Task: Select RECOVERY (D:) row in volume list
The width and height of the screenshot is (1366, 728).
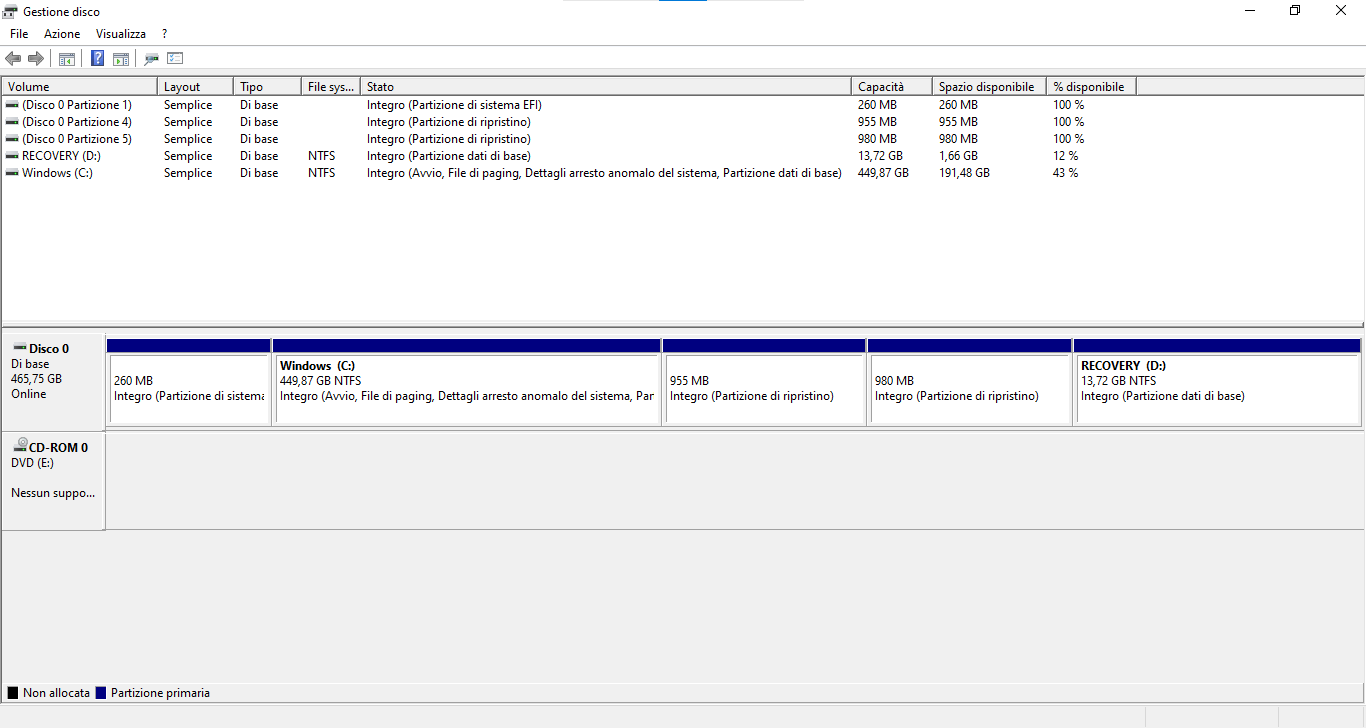Action: (682, 156)
